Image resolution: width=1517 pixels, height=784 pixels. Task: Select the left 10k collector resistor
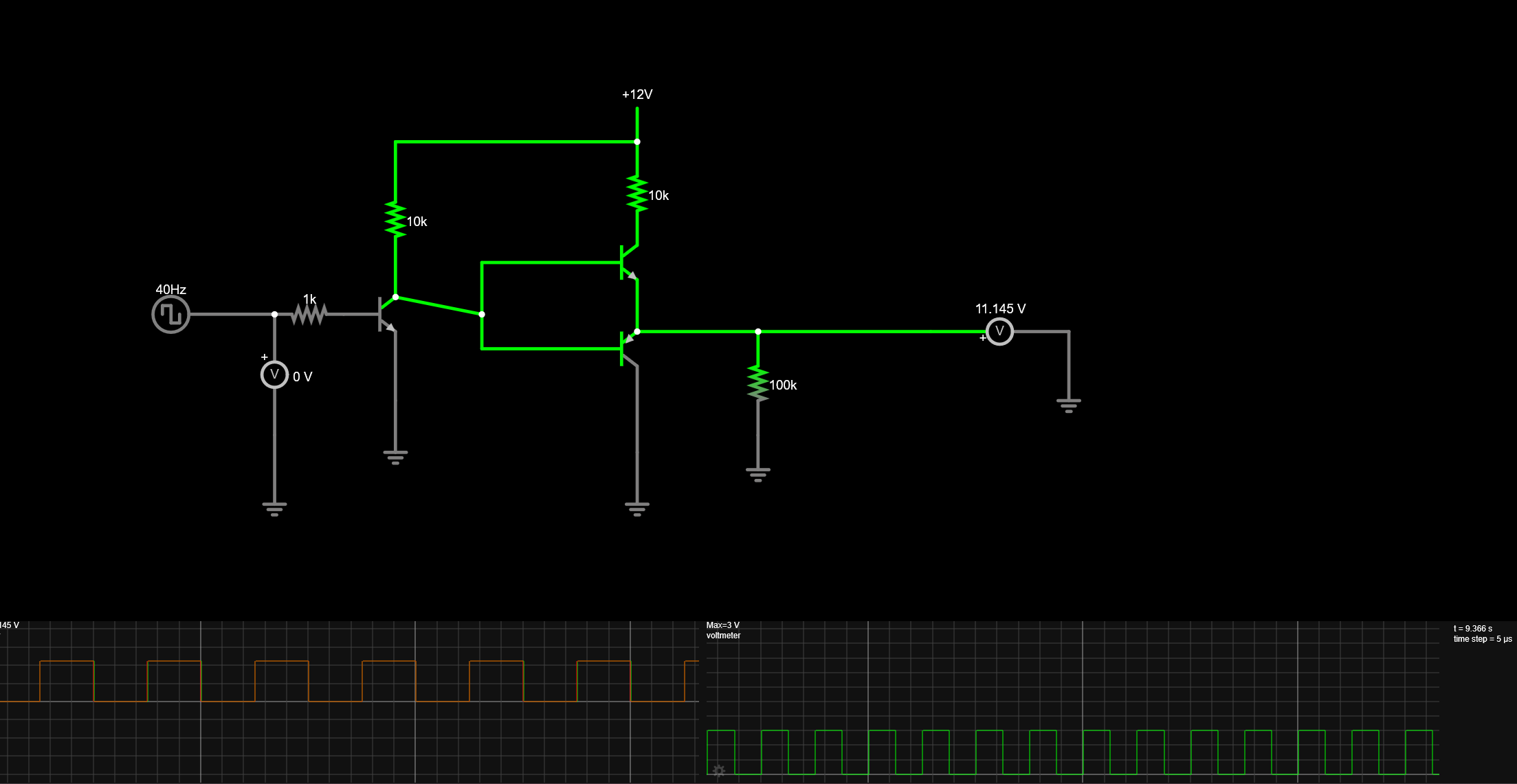click(x=395, y=220)
